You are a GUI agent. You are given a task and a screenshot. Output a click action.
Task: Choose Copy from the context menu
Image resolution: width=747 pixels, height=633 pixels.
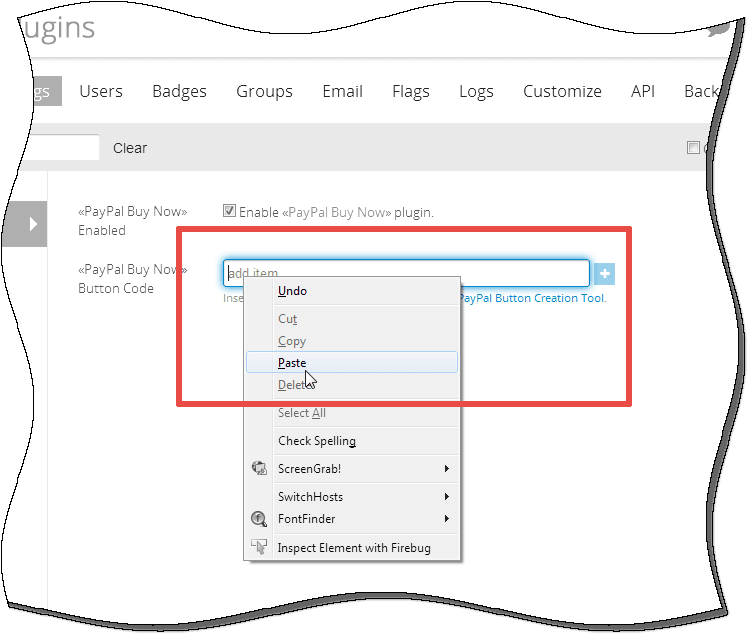352,341
